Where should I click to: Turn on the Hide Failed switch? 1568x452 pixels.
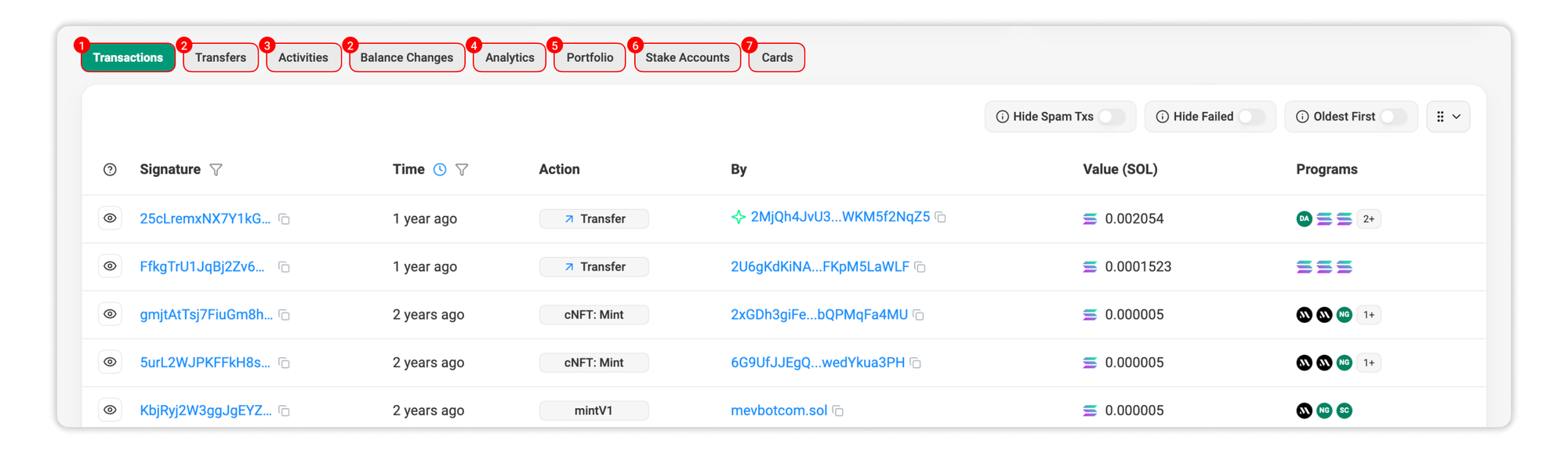1251,117
